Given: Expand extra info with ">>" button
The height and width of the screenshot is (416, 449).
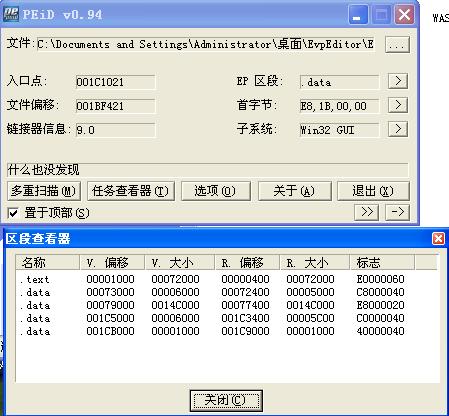Looking at the screenshot, I should [366, 212].
